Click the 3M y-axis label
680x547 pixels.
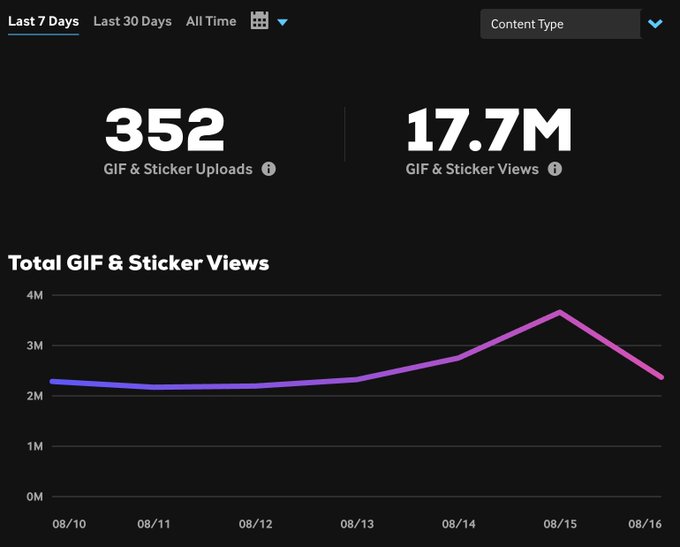(35, 346)
